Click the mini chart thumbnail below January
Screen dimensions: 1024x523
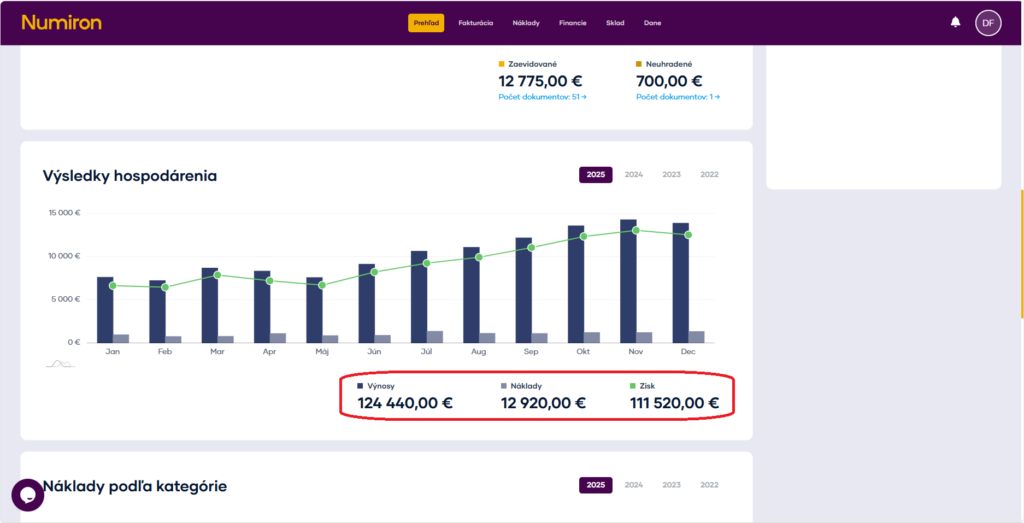pyautogui.click(x=61, y=364)
